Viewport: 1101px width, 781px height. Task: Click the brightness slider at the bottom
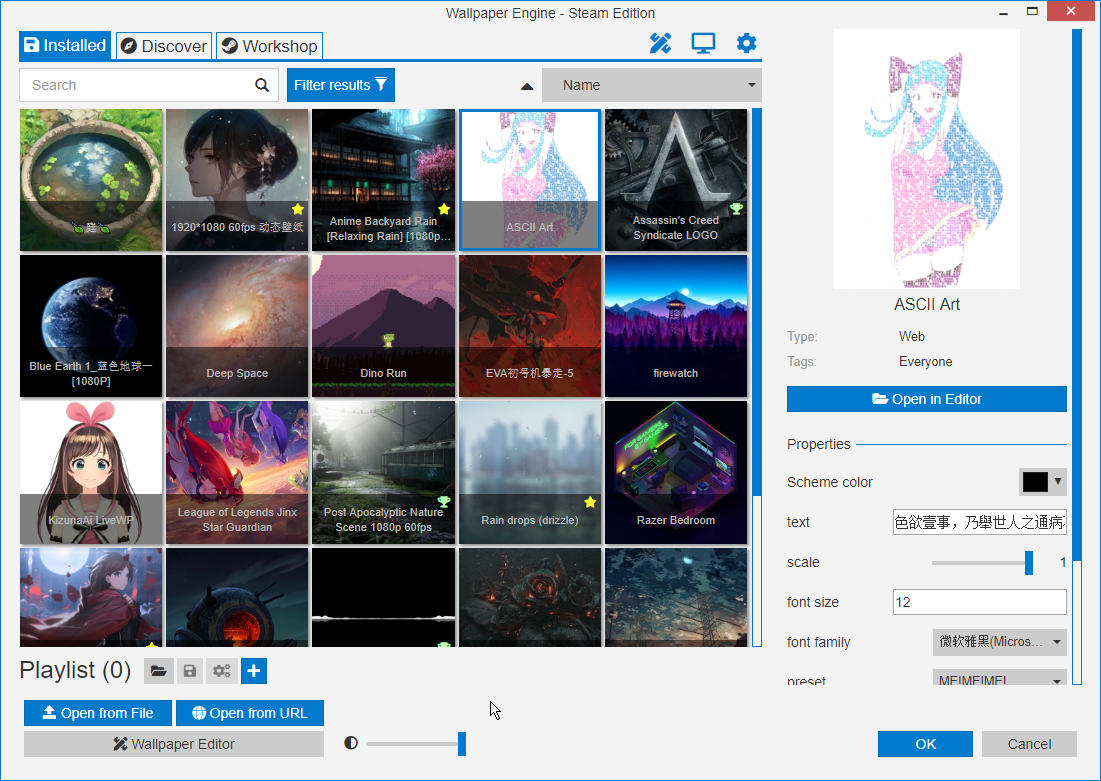414,744
